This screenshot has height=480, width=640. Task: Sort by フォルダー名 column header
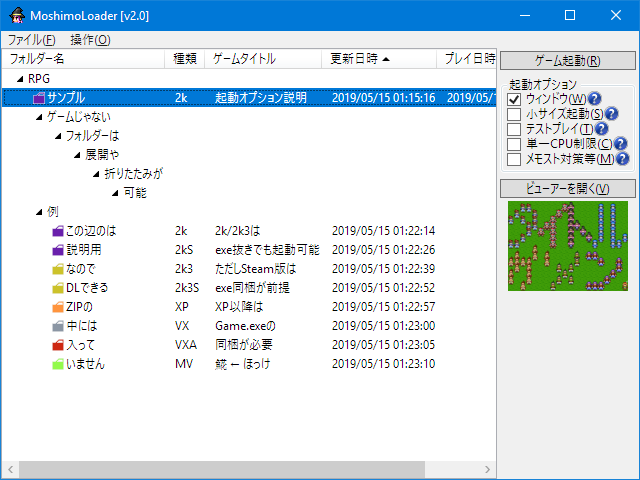pos(83,59)
